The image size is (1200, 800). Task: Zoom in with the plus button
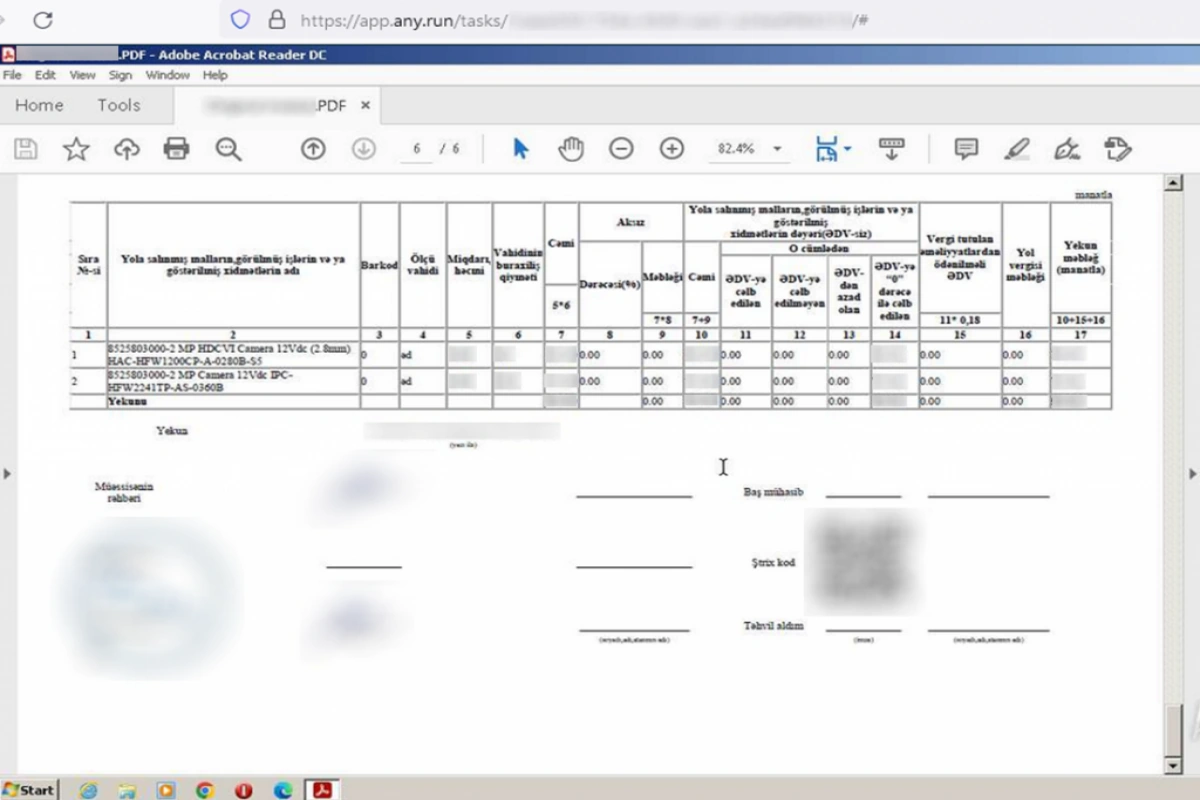671,149
